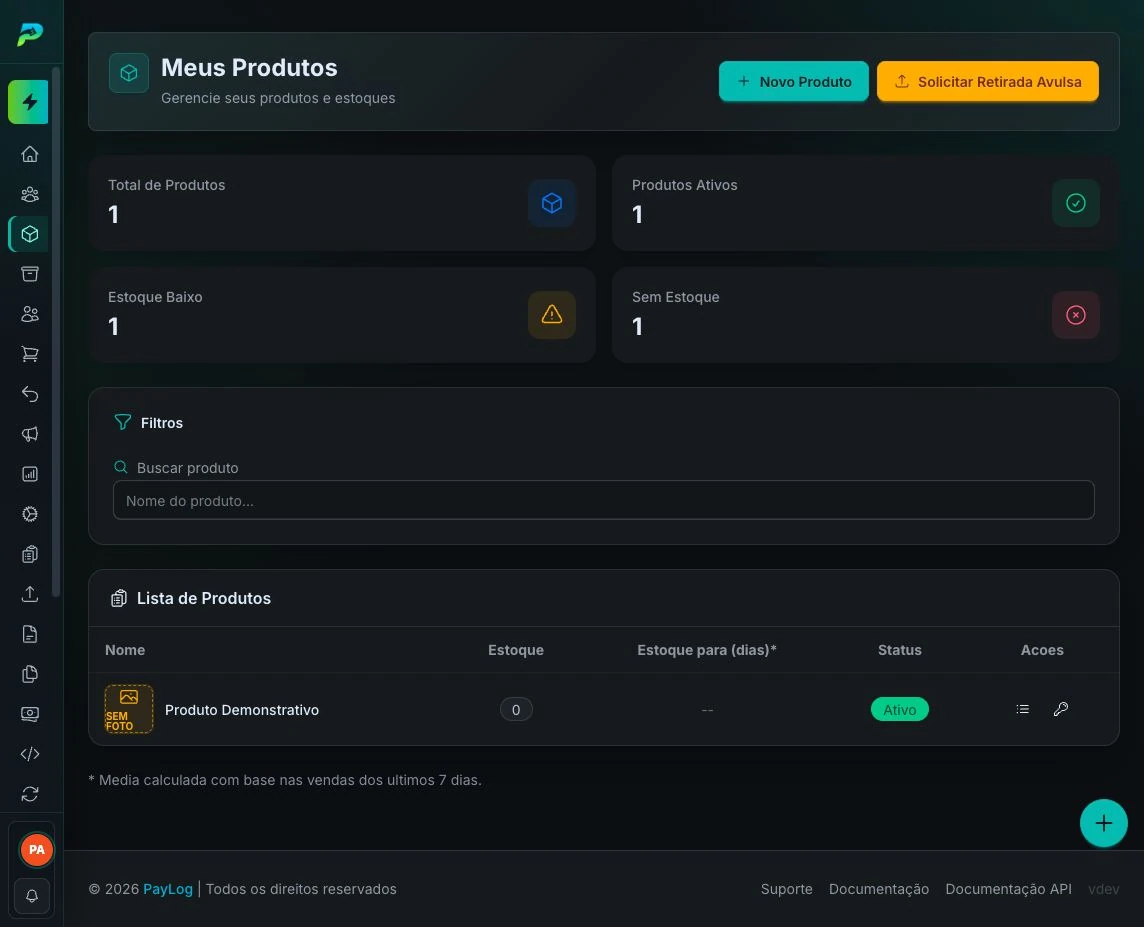Open the return arrow sidebar icon
The width and height of the screenshot is (1144, 927).
(30, 394)
